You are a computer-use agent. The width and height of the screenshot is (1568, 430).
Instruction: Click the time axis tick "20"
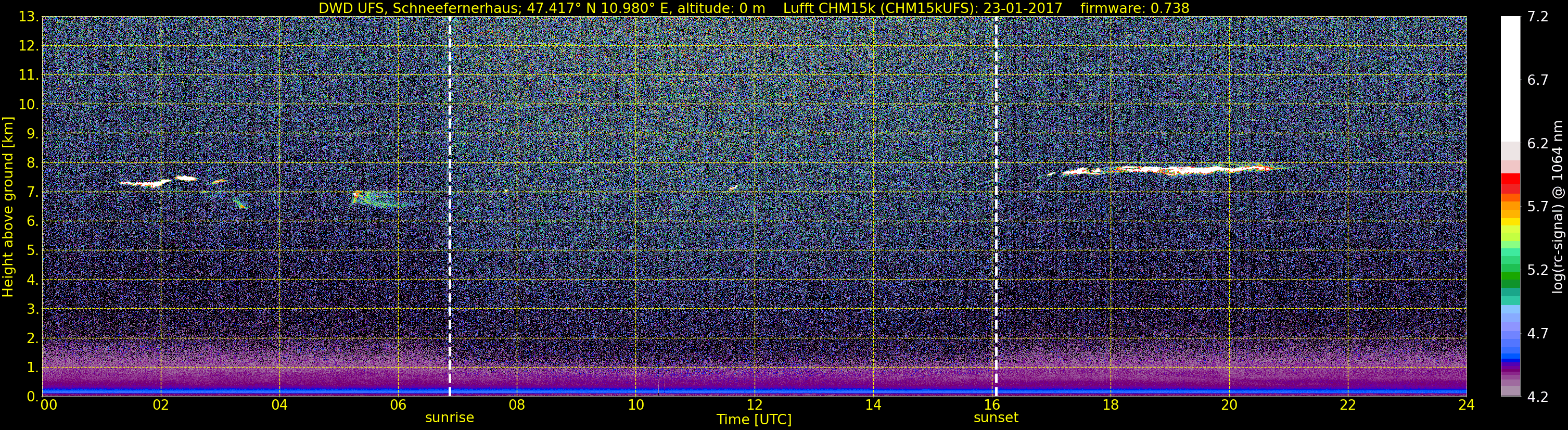[x=1229, y=406]
